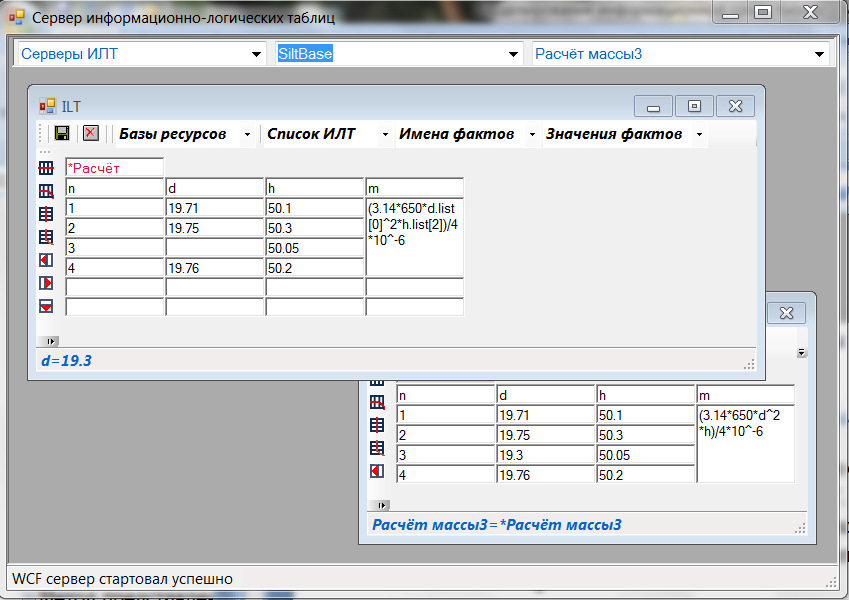Select the d header cell in ILT window
The image size is (849, 600).
[x=214, y=188]
